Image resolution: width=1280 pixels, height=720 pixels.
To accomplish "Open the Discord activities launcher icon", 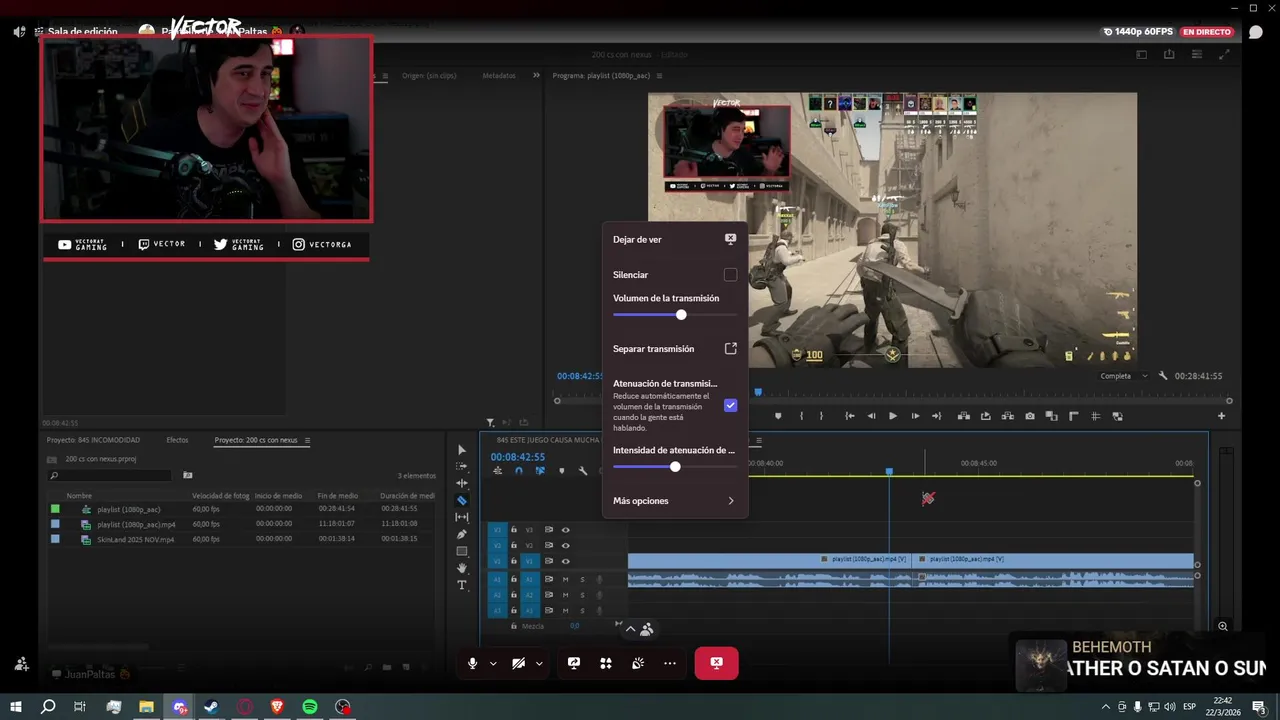I will [606, 663].
